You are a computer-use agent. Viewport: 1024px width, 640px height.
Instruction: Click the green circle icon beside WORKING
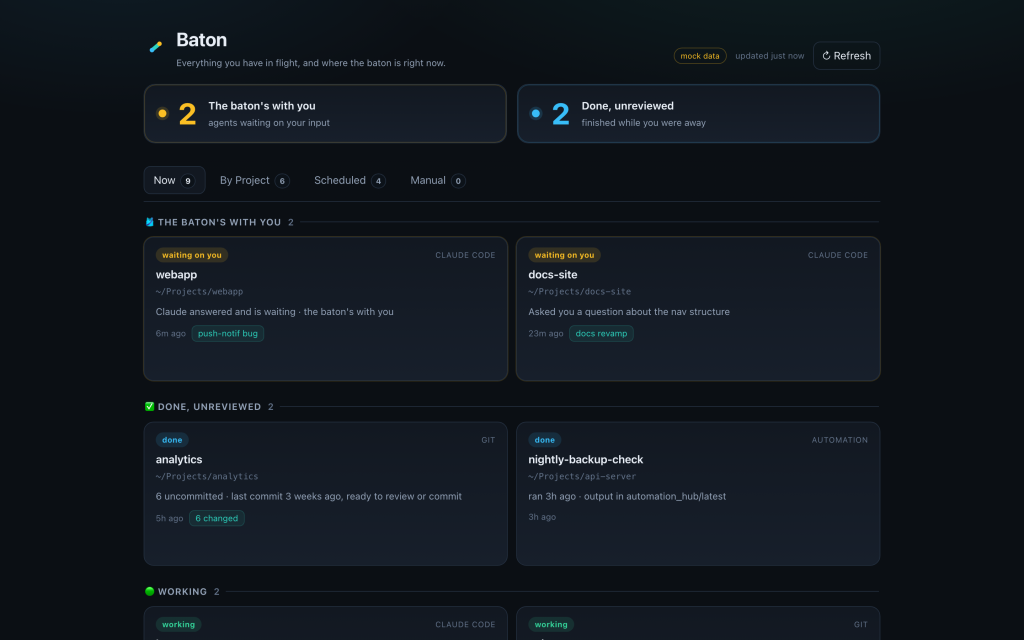click(150, 591)
